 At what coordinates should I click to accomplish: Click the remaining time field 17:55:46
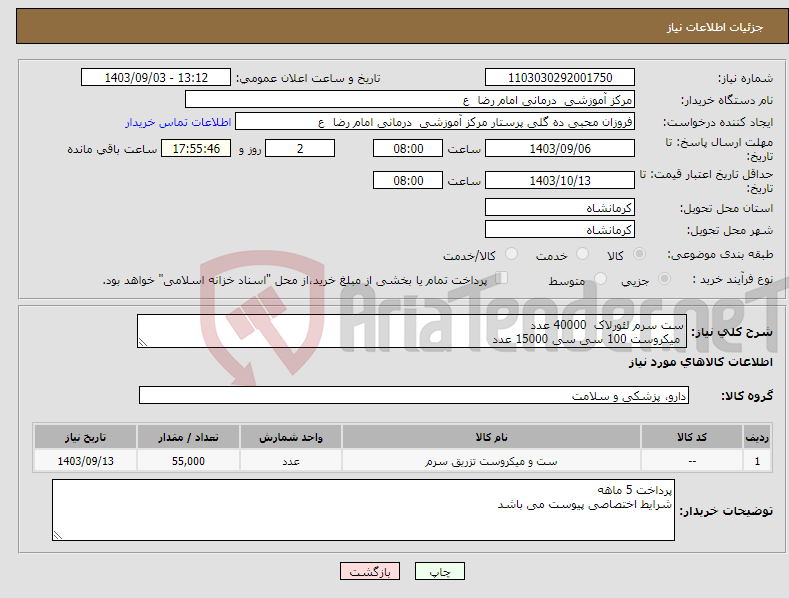196,148
